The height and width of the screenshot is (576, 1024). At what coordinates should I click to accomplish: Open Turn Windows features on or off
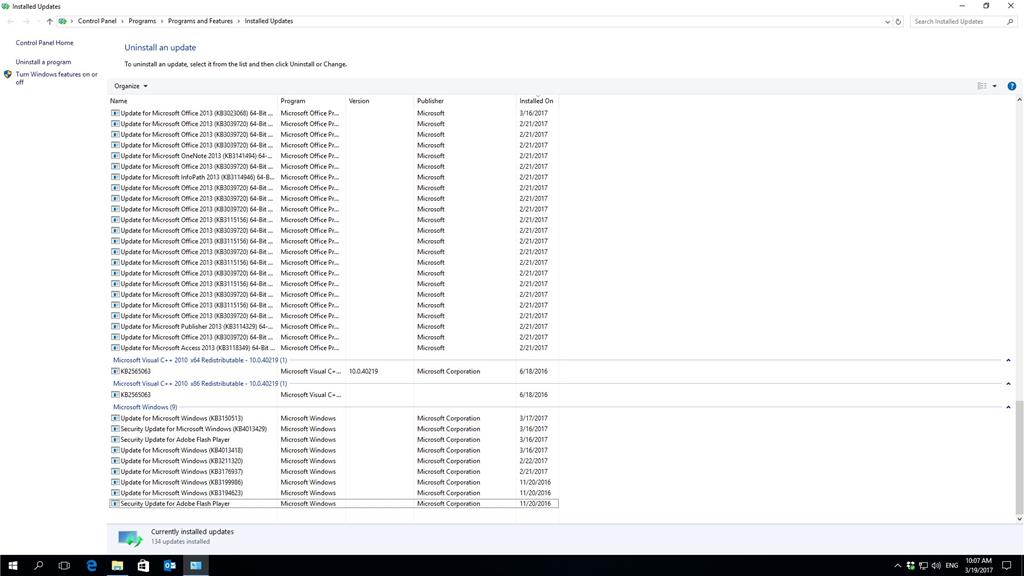pyautogui.click(x=56, y=78)
